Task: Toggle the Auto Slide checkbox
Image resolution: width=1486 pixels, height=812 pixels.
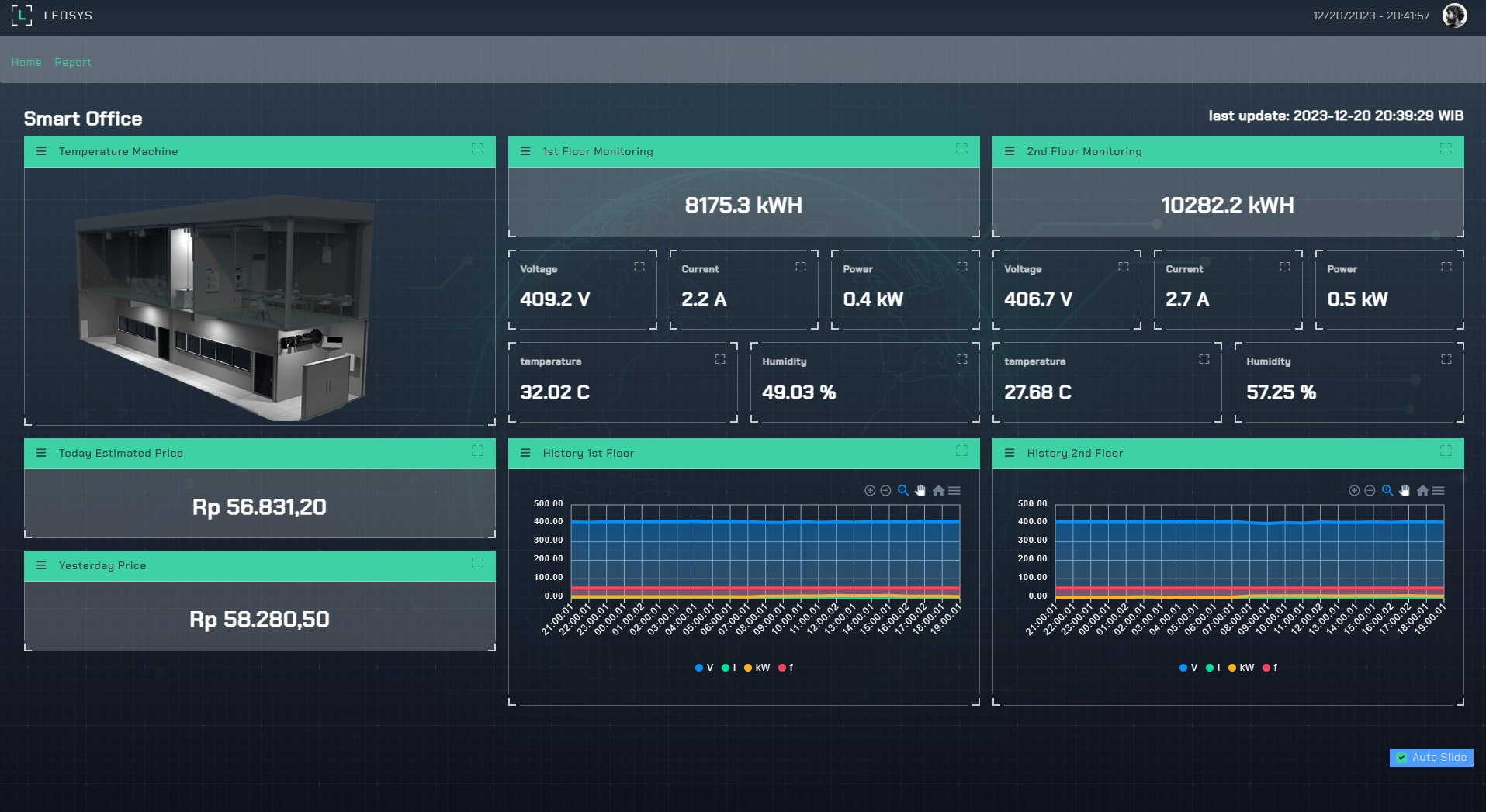Action: 1401,758
